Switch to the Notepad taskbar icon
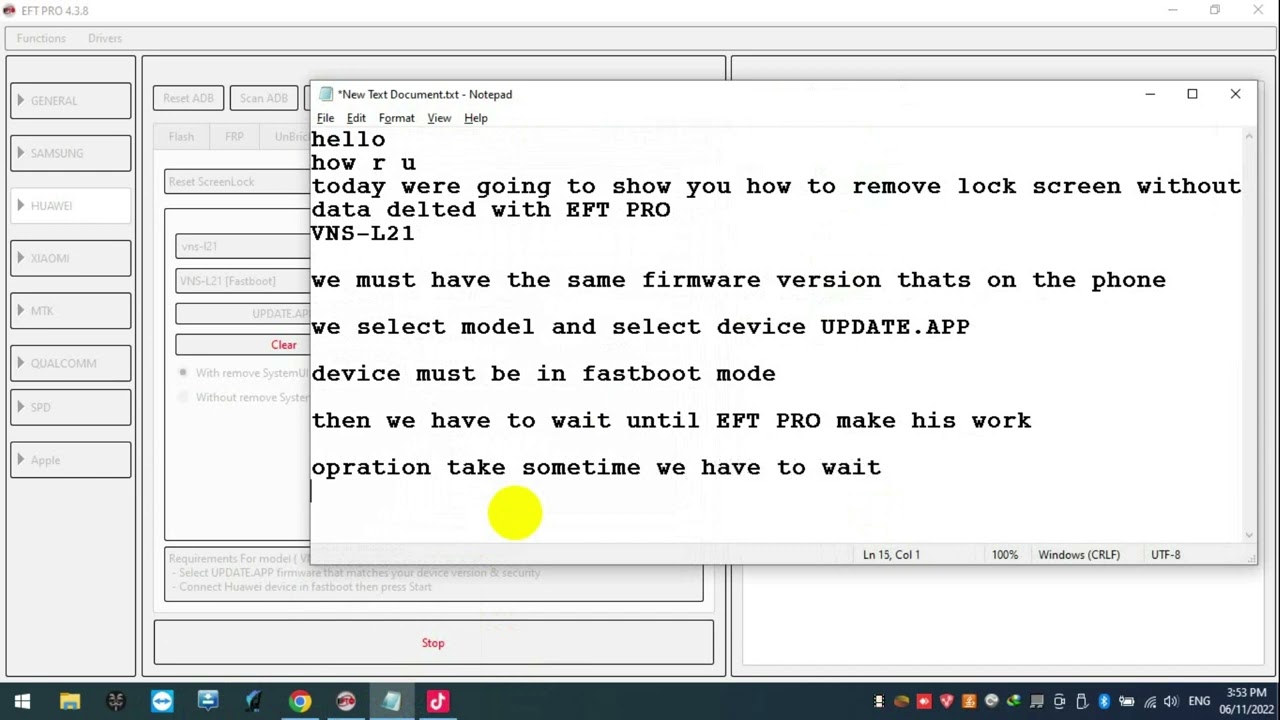This screenshot has width=1280, height=720. coord(392,701)
